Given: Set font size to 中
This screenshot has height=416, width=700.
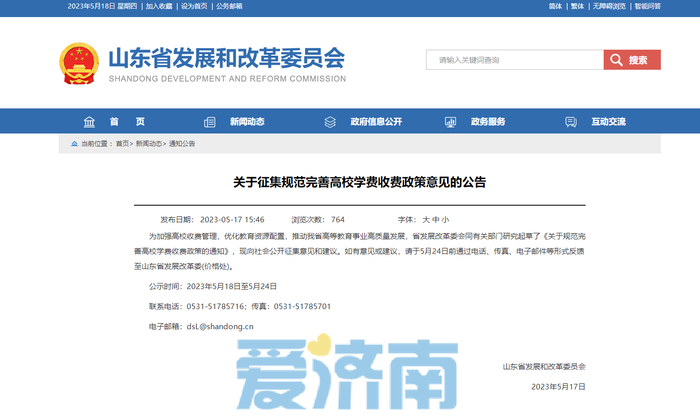Looking at the screenshot, I should [436, 220].
